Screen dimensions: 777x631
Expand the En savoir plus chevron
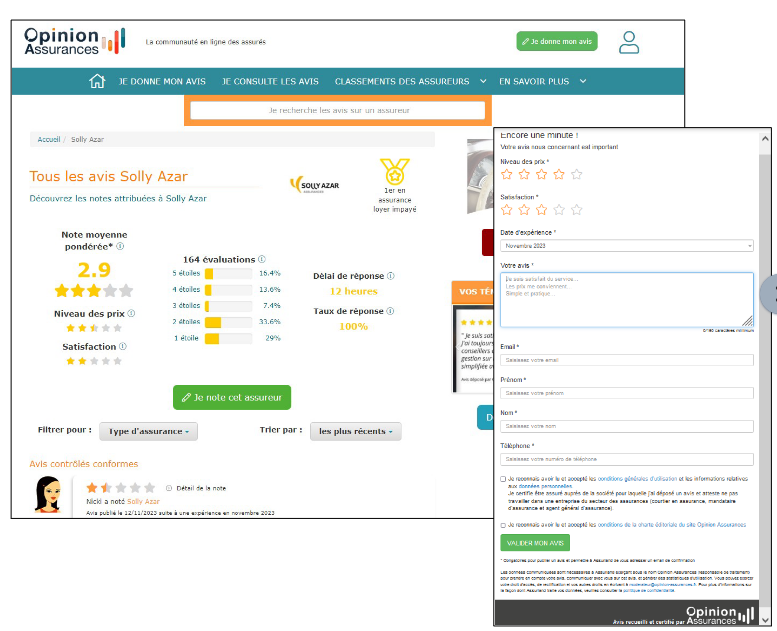tap(583, 81)
